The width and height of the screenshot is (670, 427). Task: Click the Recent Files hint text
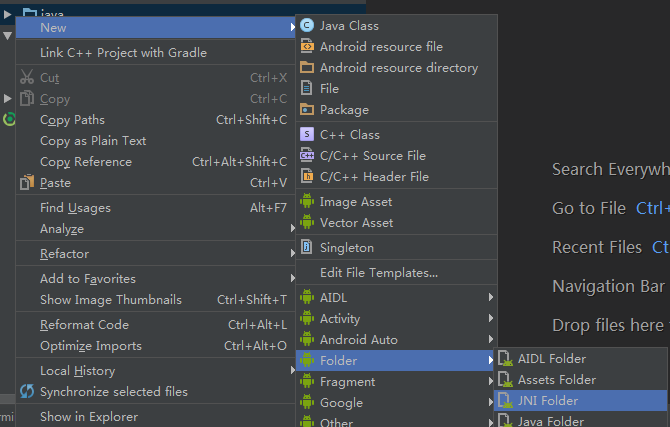(597, 247)
